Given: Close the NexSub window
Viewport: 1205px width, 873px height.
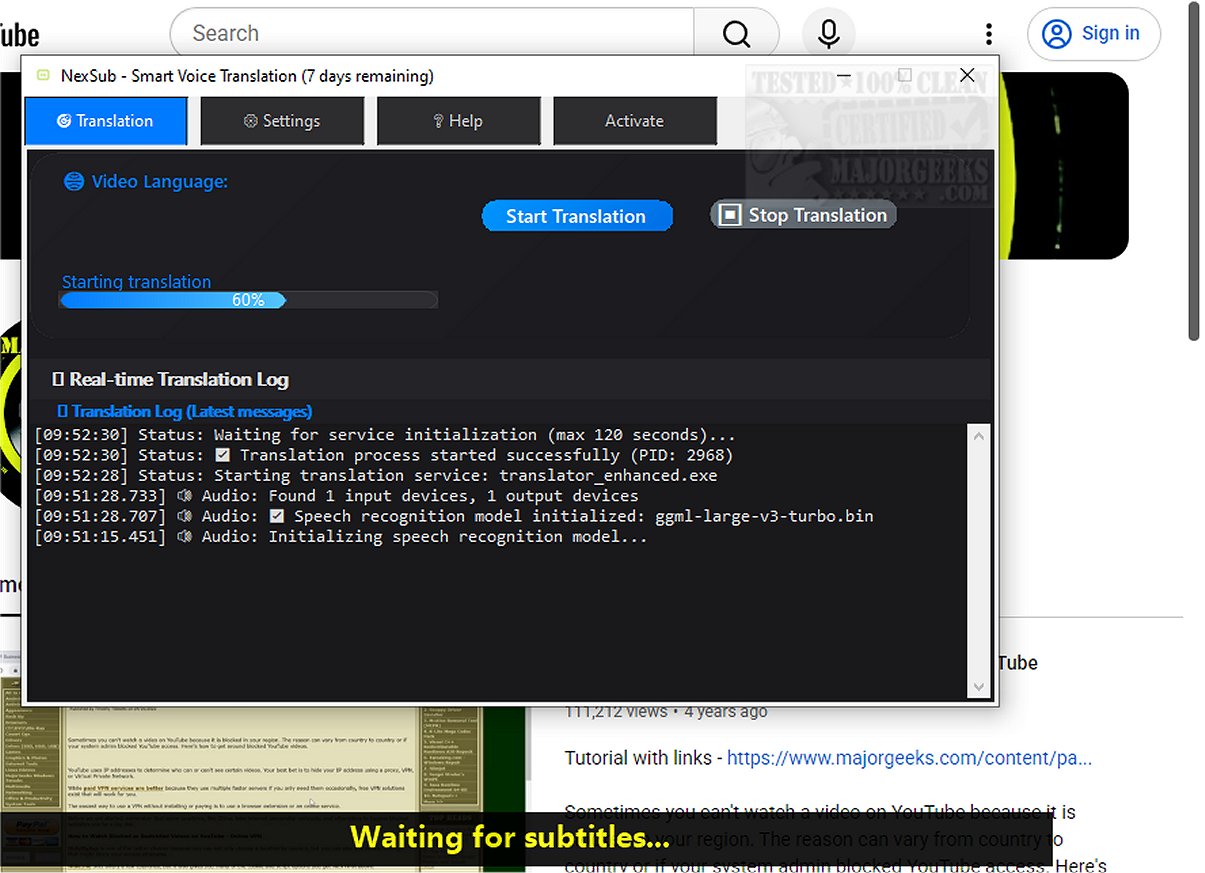Looking at the screenshot, I should tap(967, 75).
